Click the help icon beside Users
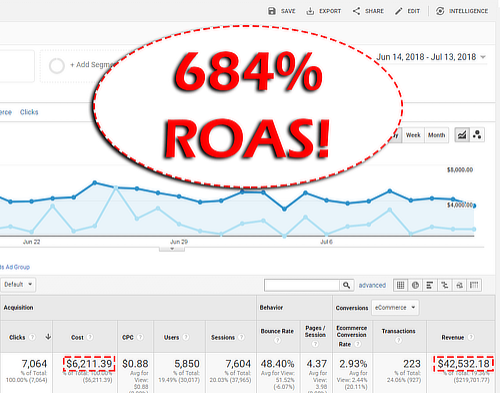The image size is (500, 393). pyautogui.click(x=186, y=337)
